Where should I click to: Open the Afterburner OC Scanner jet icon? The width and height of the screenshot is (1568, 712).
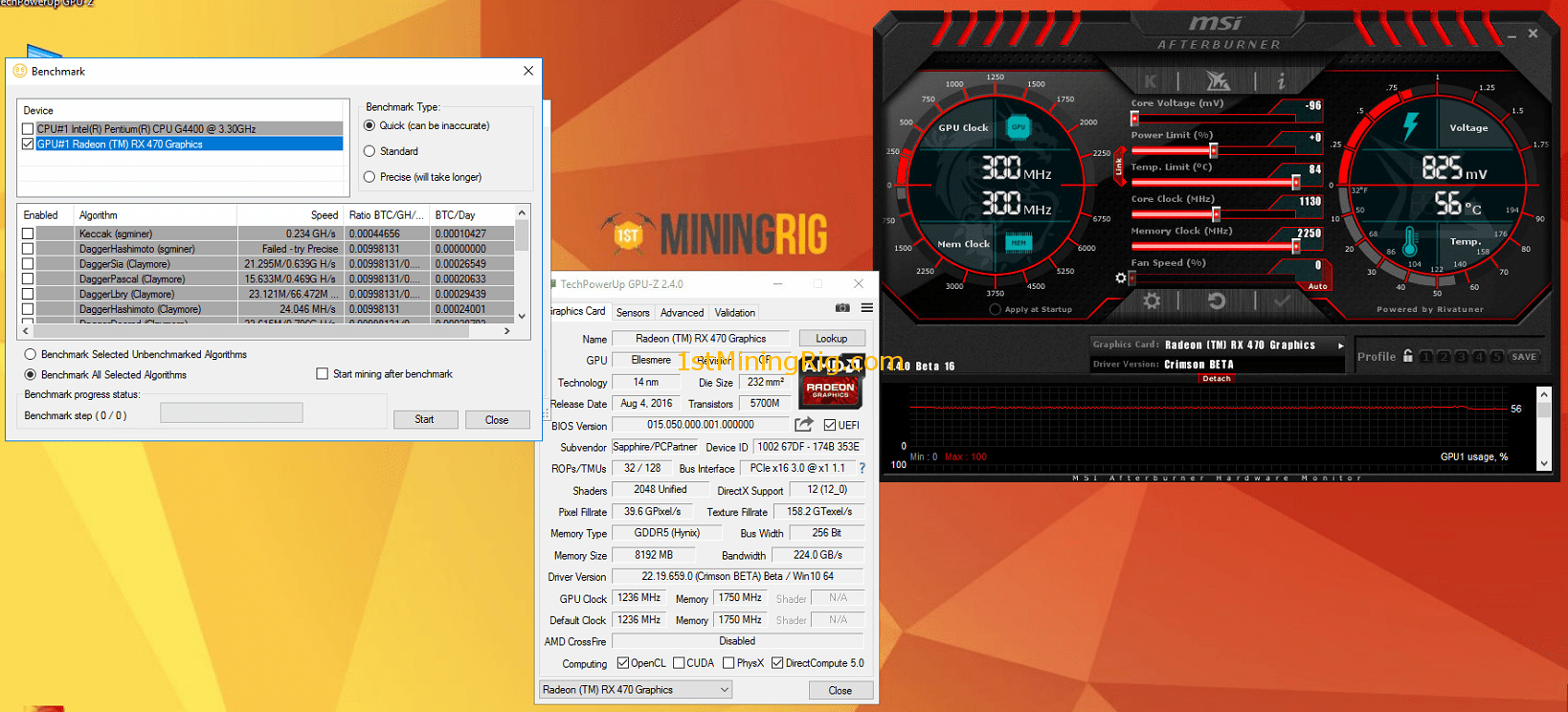(1218, 81)
